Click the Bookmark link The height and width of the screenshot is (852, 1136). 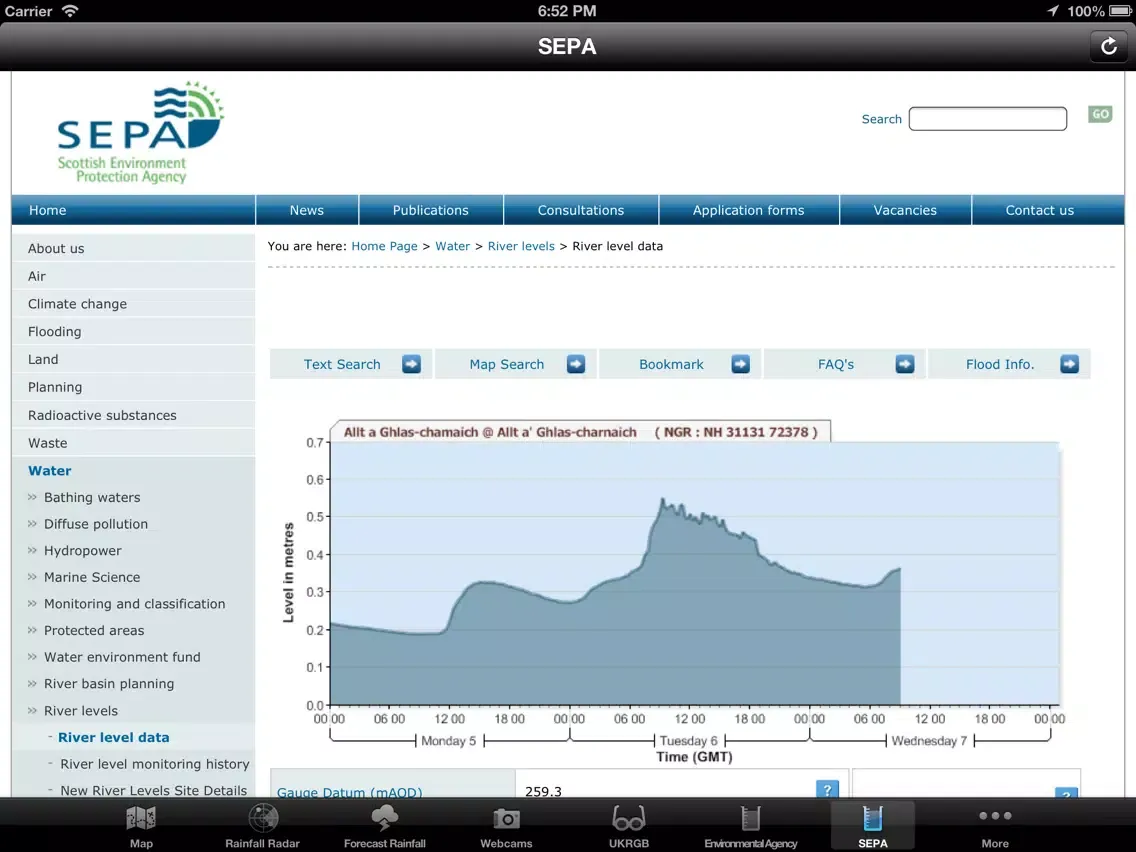pos(671,364)
